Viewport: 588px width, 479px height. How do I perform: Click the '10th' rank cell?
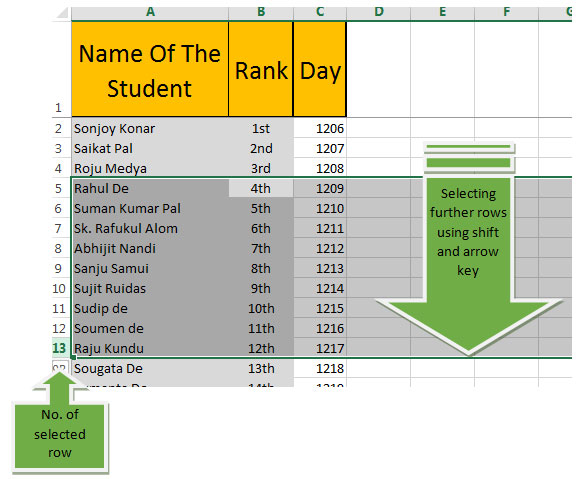click(x=261, y=308)
